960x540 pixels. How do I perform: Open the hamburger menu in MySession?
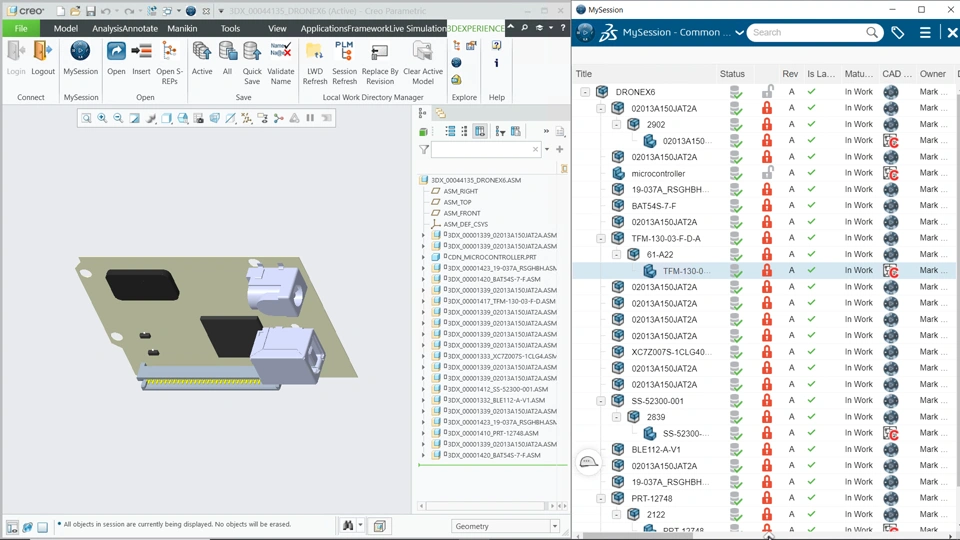point(925,32)
